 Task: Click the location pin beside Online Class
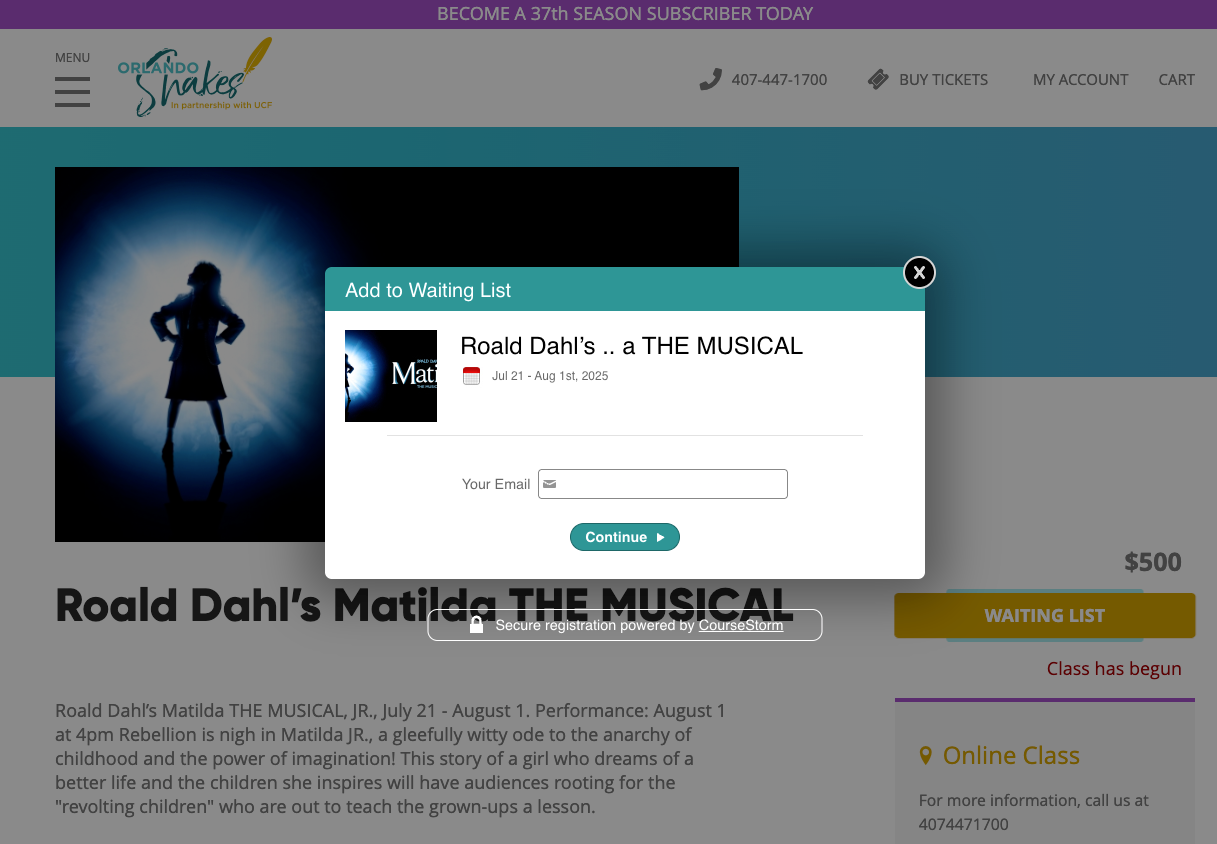pyautogui.click(x=925, y=755)
